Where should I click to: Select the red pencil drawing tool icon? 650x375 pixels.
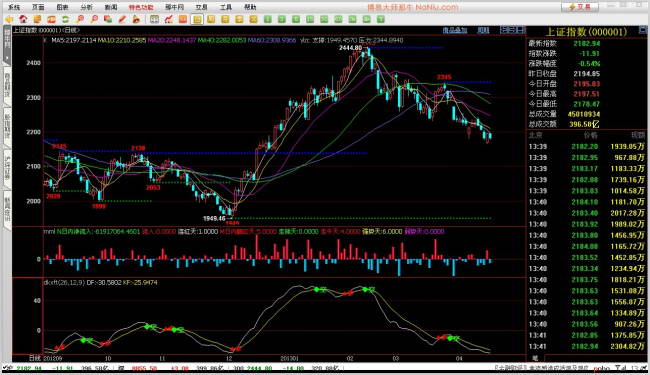pyautogui.click(x=122, y=19)
